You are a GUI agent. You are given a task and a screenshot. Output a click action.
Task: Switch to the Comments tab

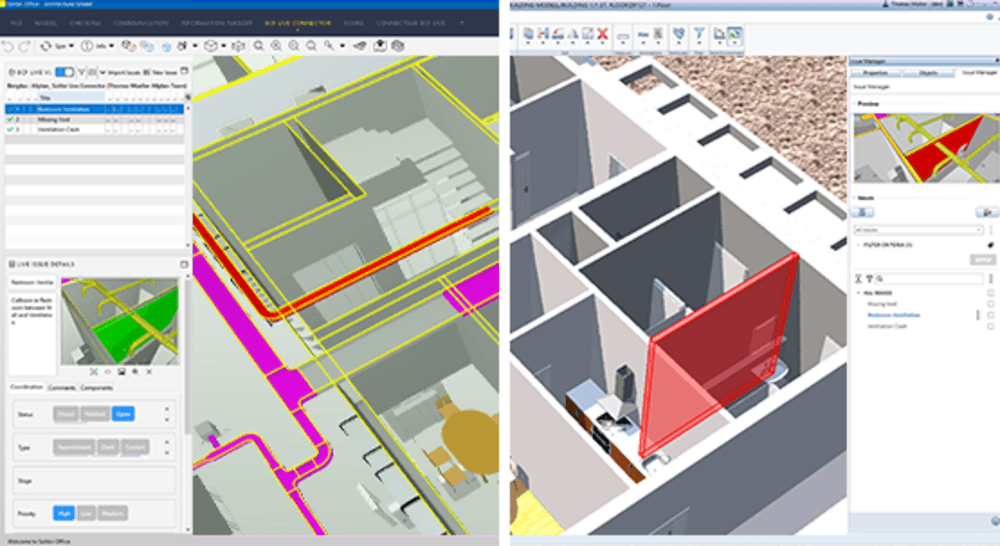coord(62,387)
